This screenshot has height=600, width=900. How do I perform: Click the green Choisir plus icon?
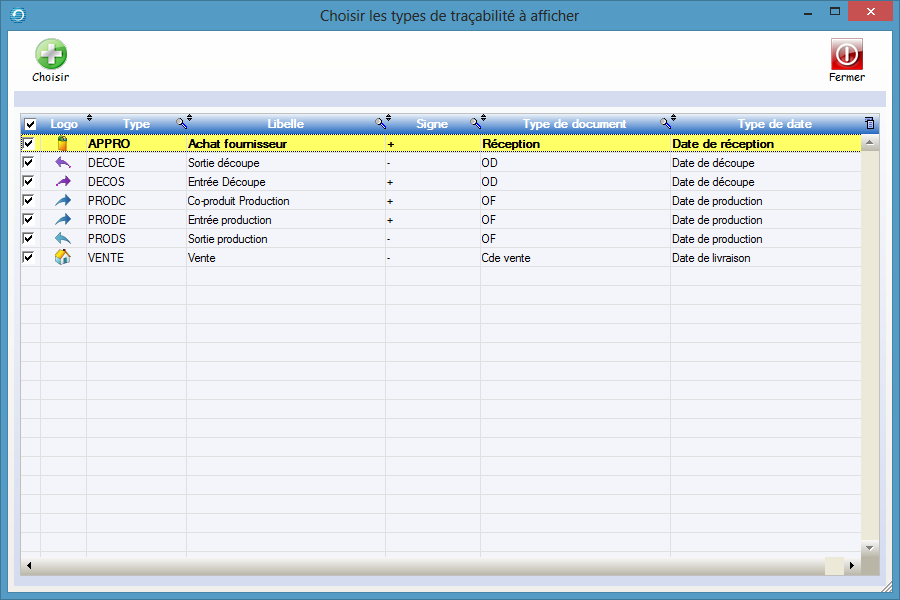coord(51,55)
